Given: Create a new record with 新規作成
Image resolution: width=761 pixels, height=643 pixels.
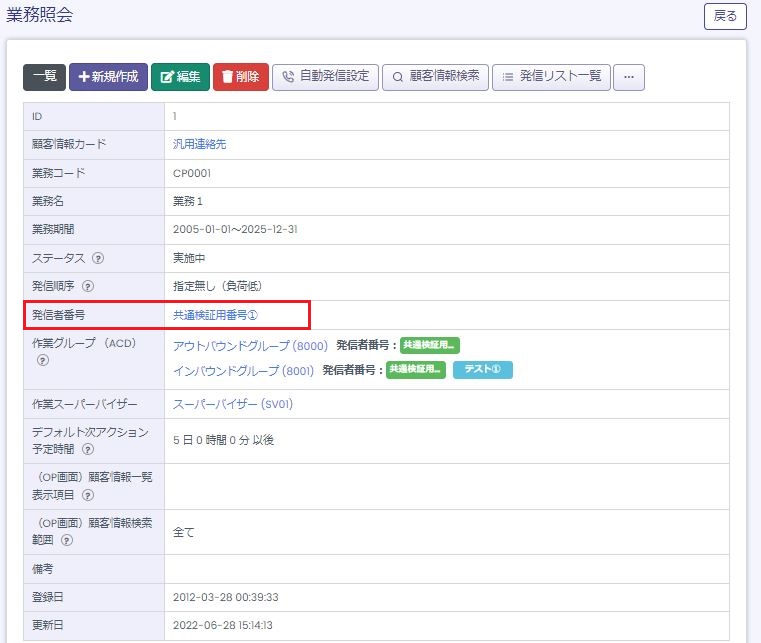Looking at the screenshot, I should tap(108, 77).
